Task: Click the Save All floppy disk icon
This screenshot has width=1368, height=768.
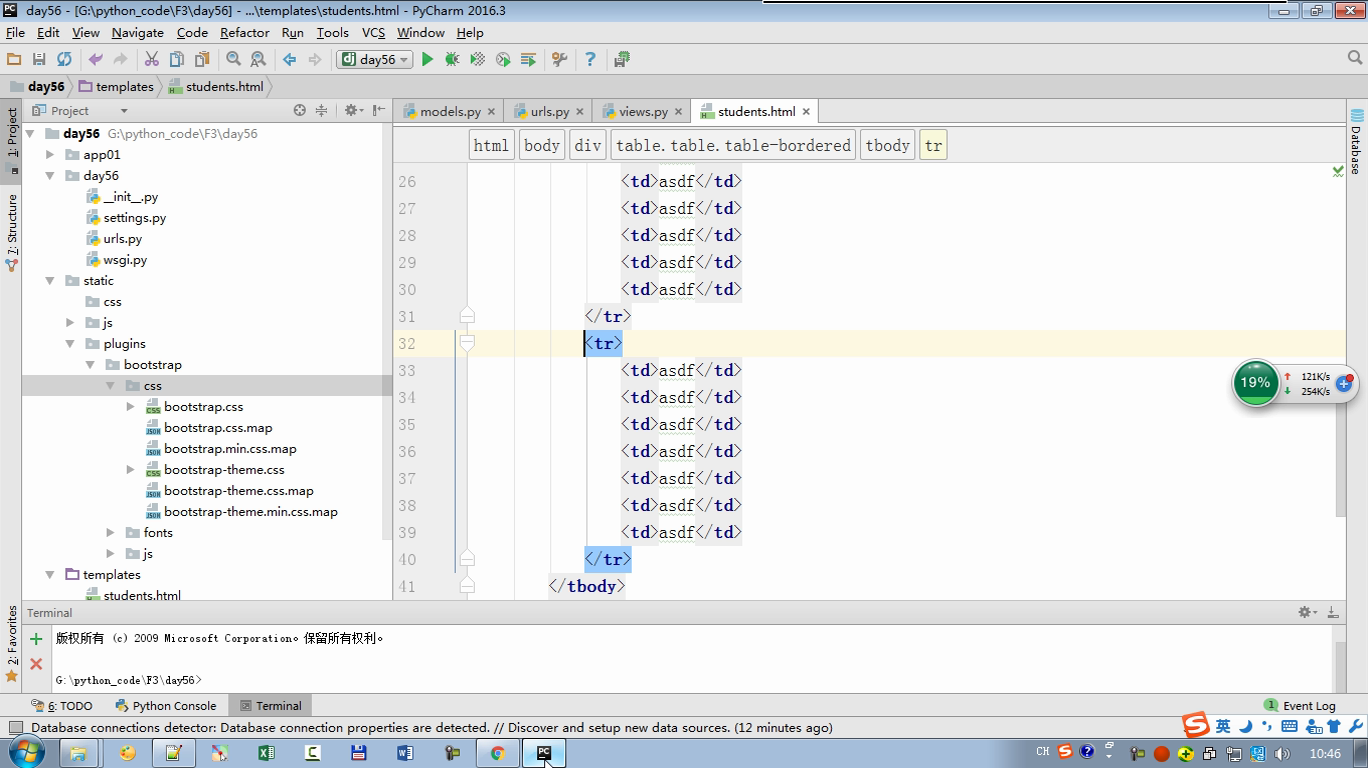Action: [x=39, y=60]
